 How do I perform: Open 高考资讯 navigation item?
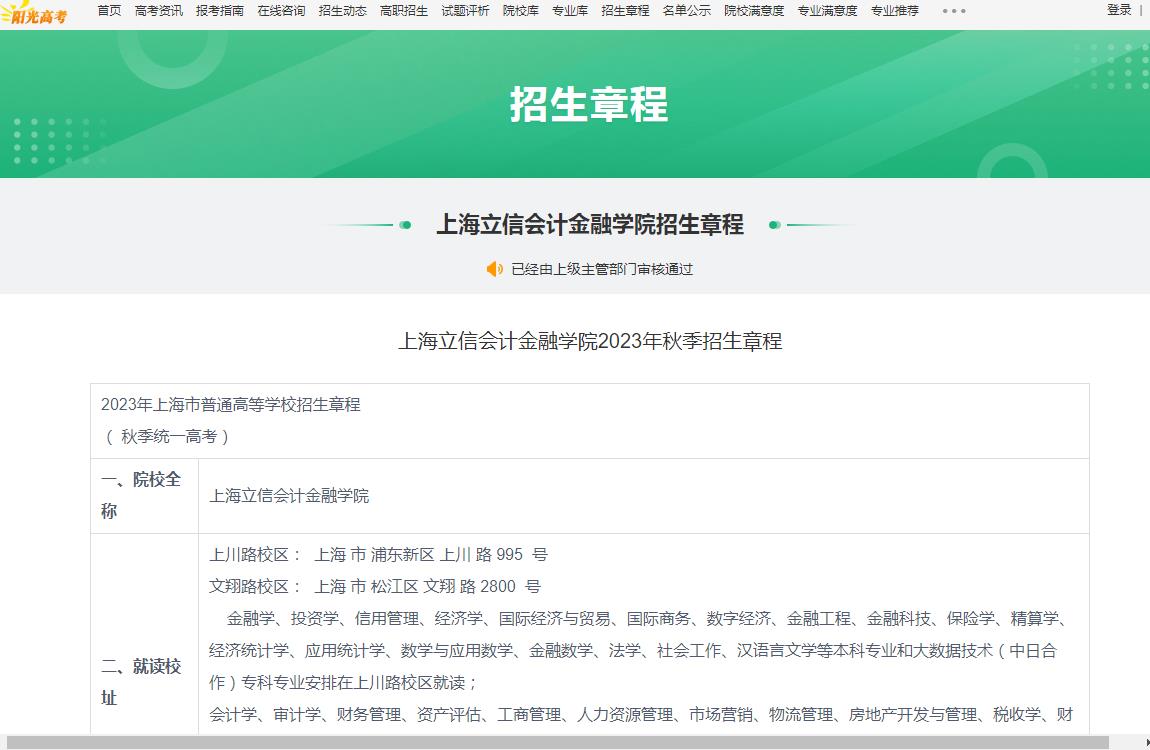coord(158,10)
